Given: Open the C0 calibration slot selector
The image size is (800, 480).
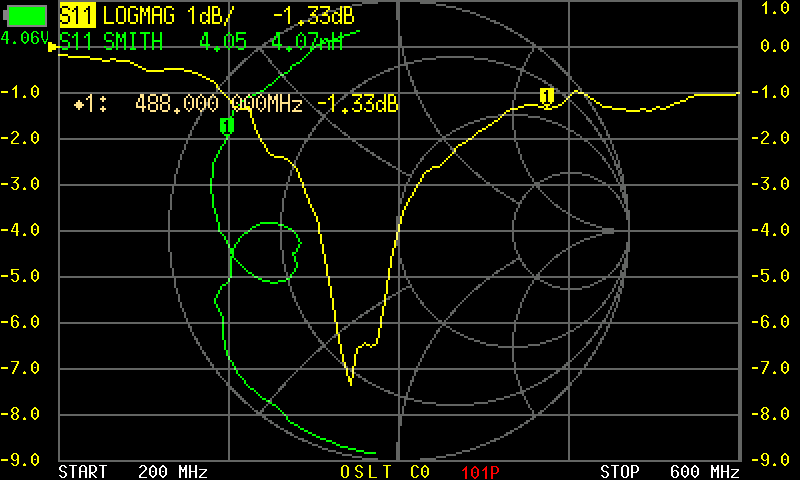Looking at the screenshot, I should [x=421, y=471].
